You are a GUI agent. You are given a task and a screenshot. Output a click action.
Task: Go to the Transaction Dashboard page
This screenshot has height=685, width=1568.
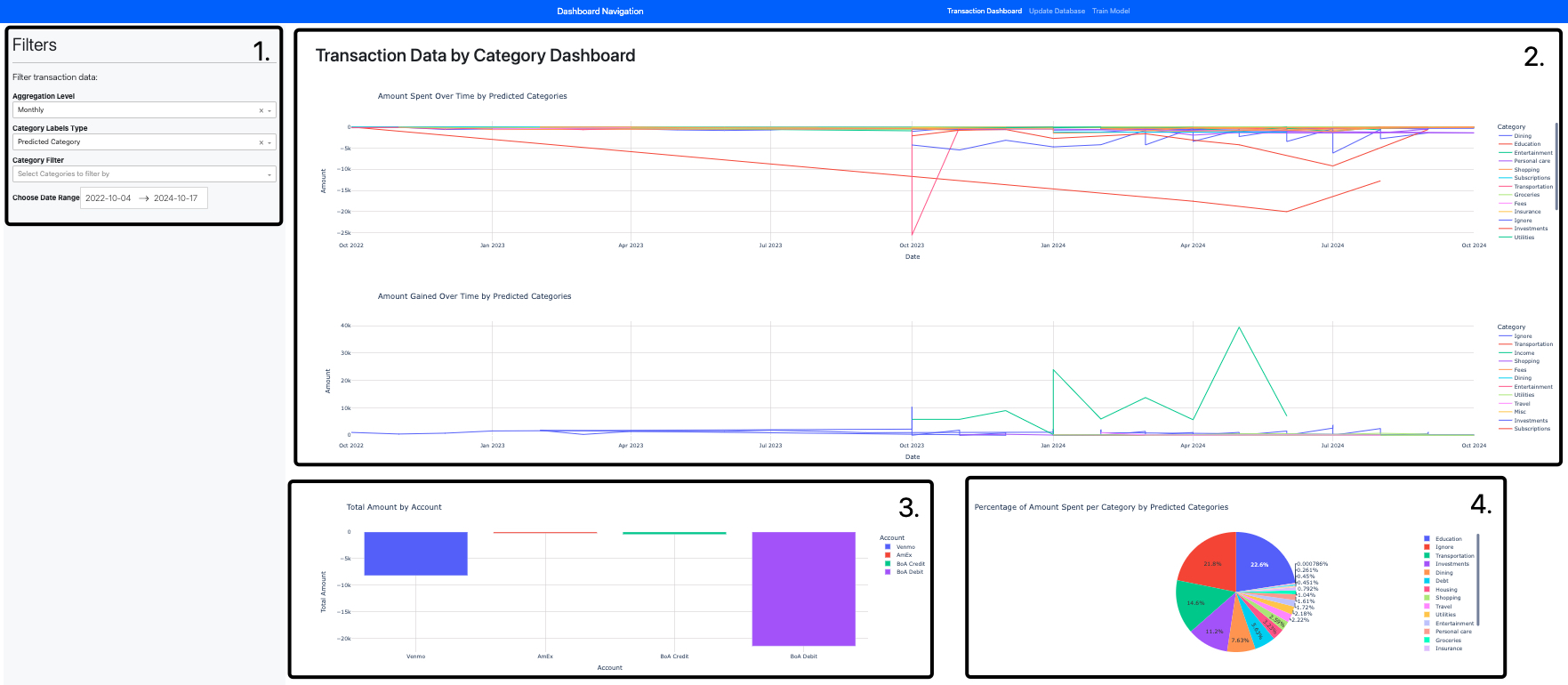[984, 11]
